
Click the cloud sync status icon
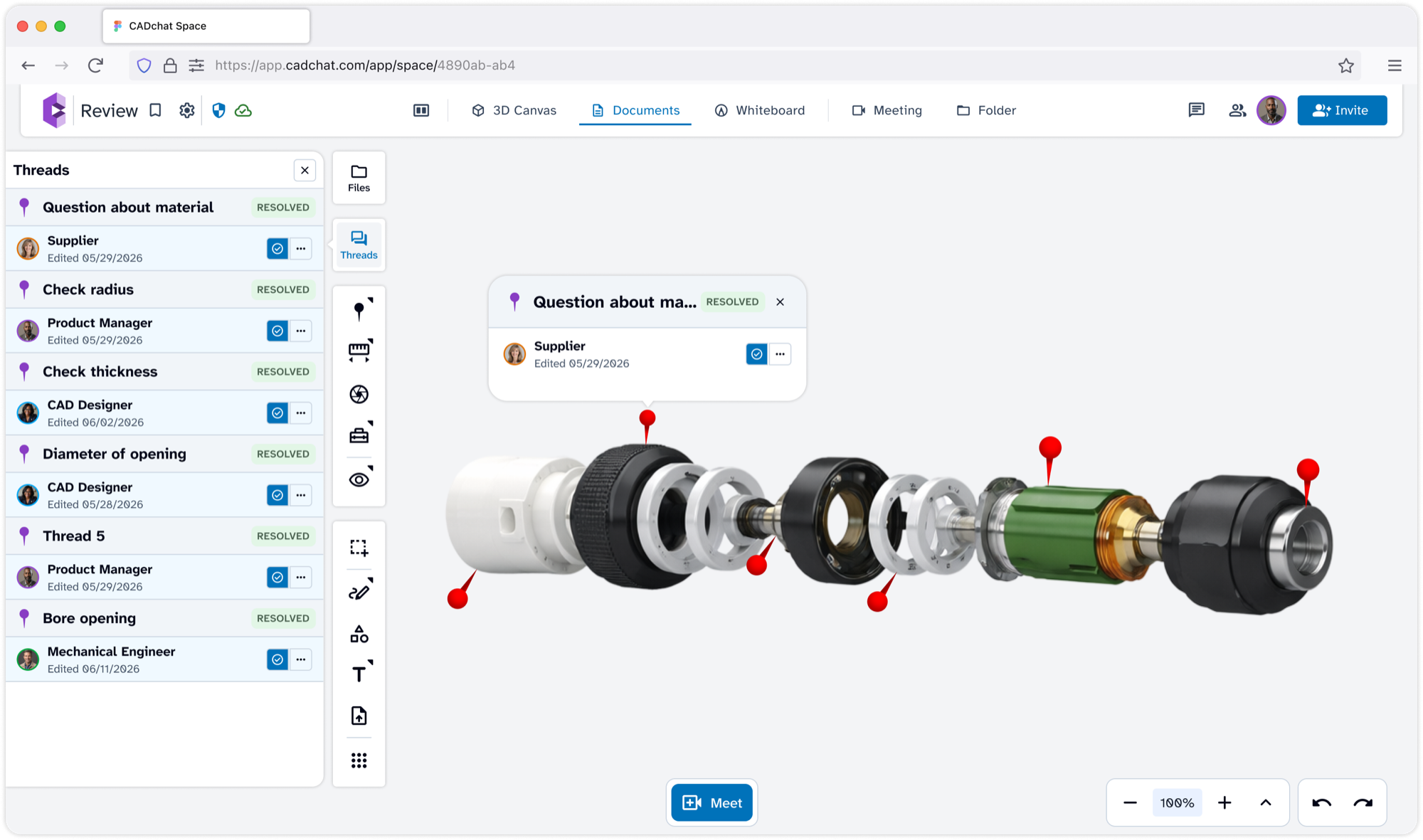point(243,110)
